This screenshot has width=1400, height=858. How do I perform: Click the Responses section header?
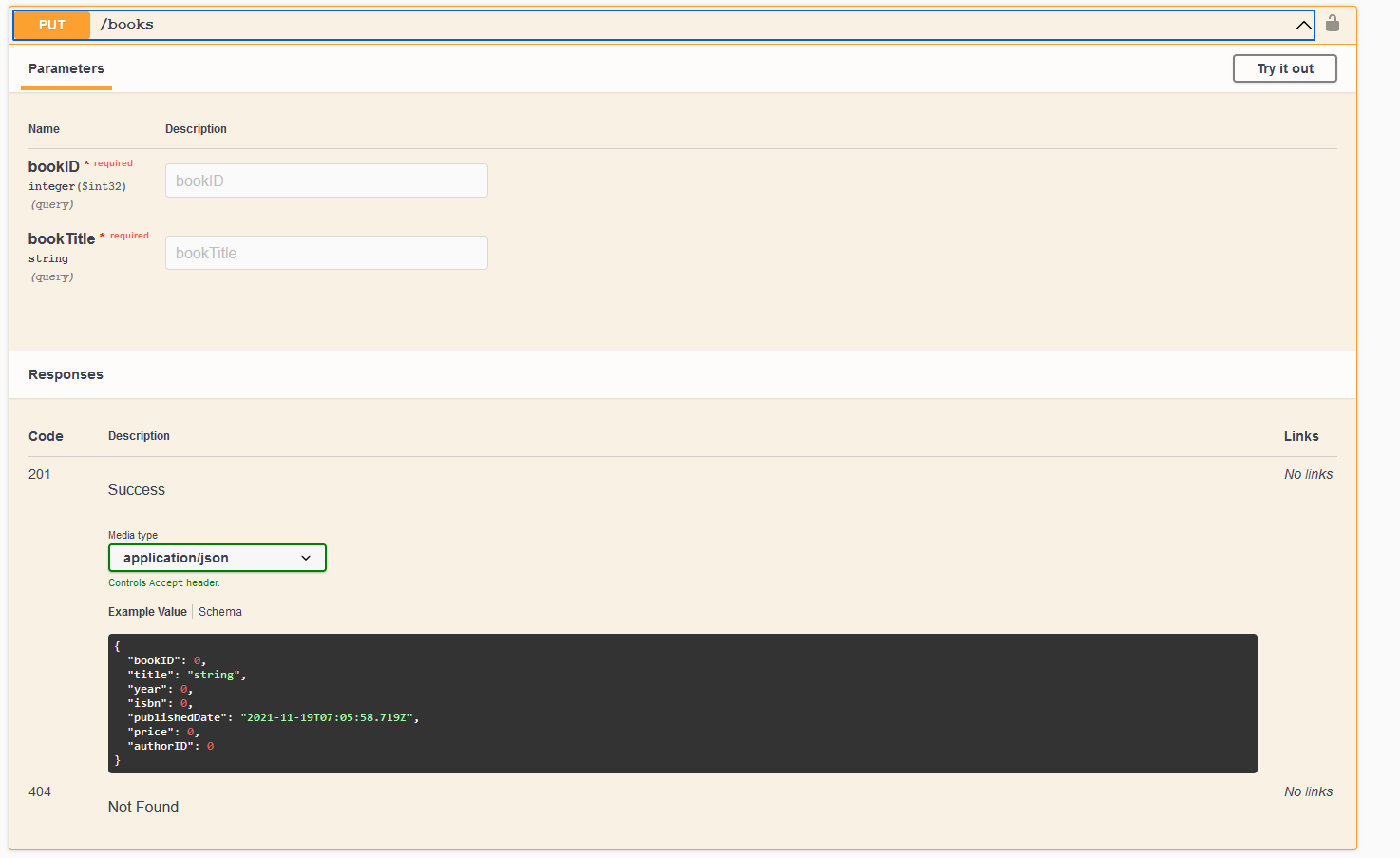[x=66, y=373]
